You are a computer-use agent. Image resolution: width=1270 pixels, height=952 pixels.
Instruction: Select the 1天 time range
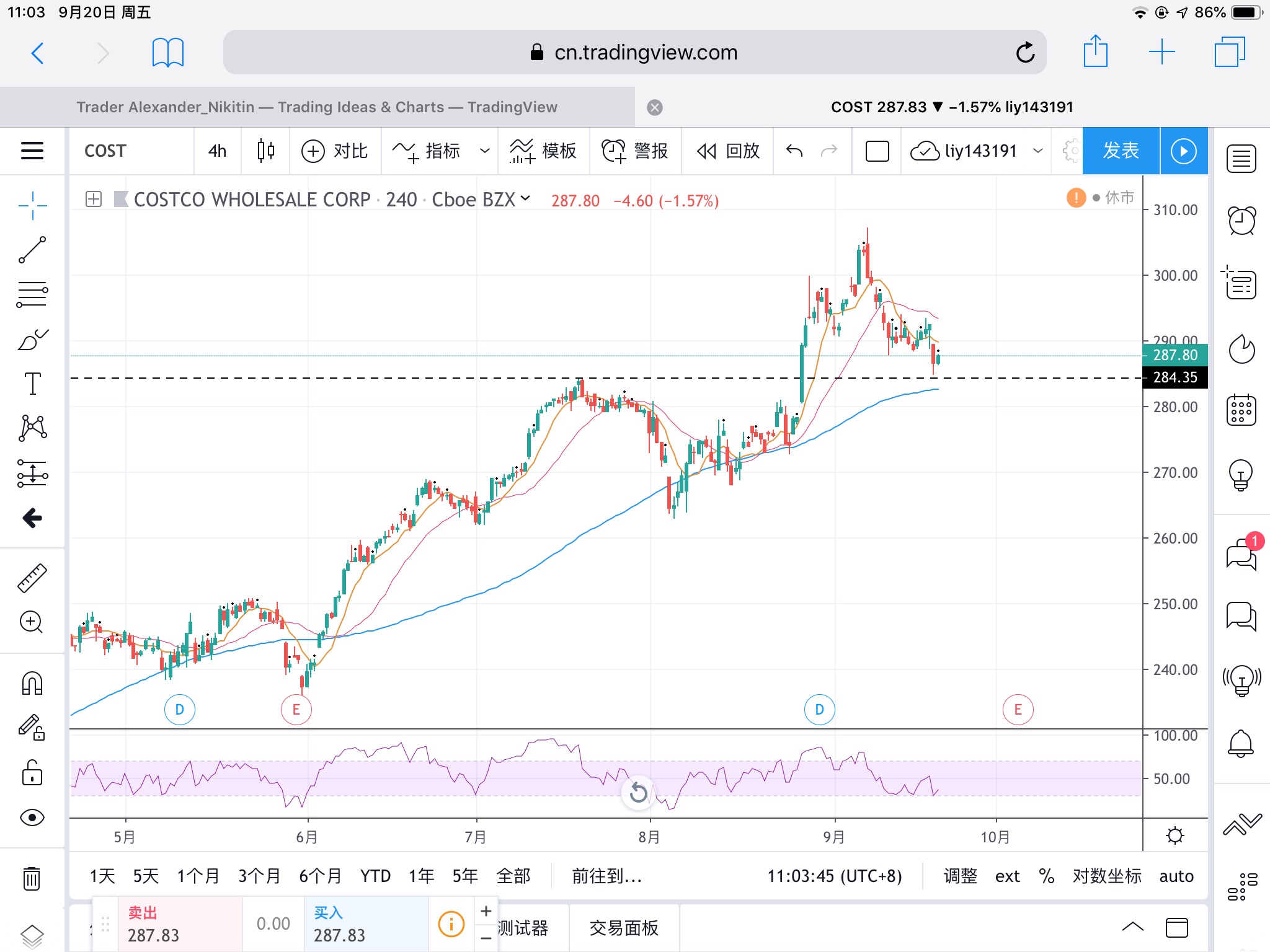tap(102, 876)
